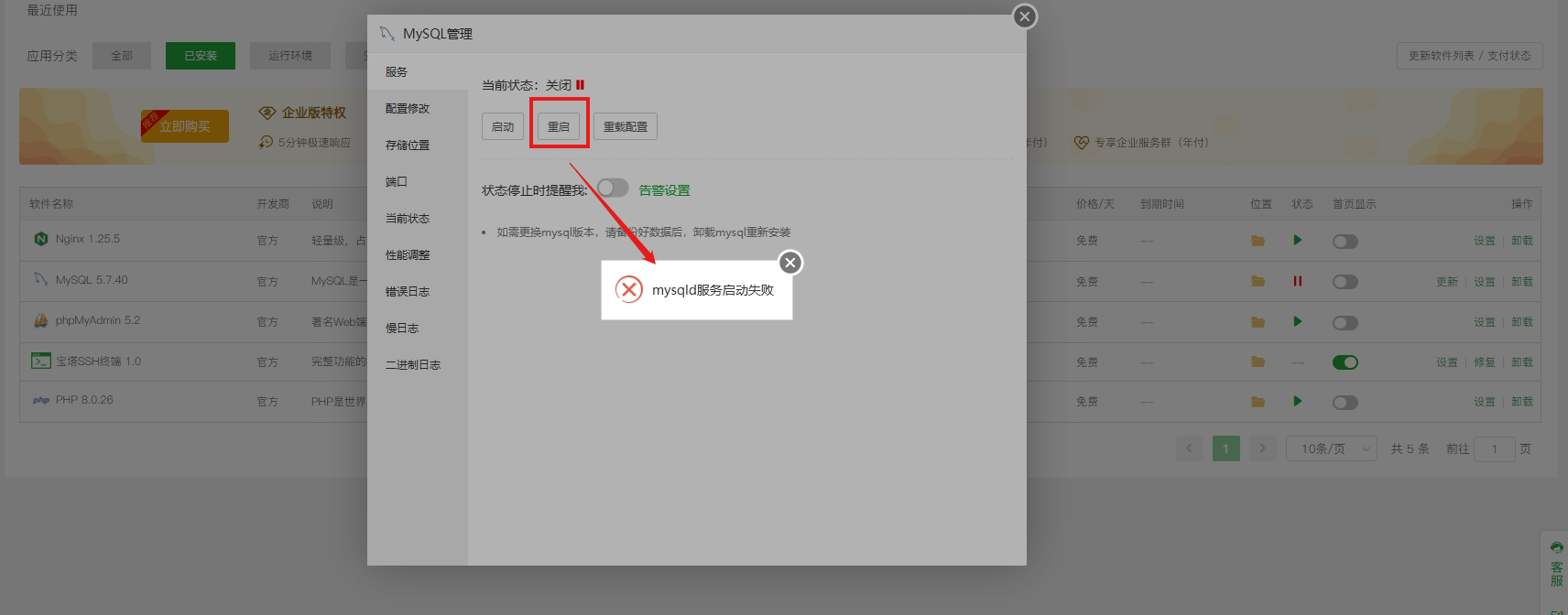Click 设置 link in PHP row
This screenshot has height=615, width=1568.
1485,402
